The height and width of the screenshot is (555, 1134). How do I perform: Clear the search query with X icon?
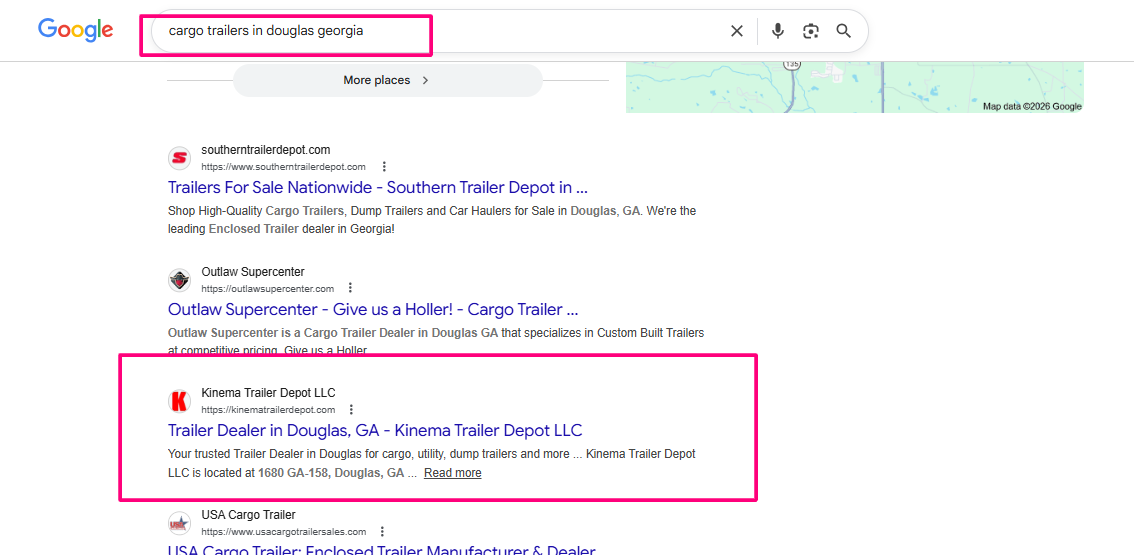click(736, 31)
